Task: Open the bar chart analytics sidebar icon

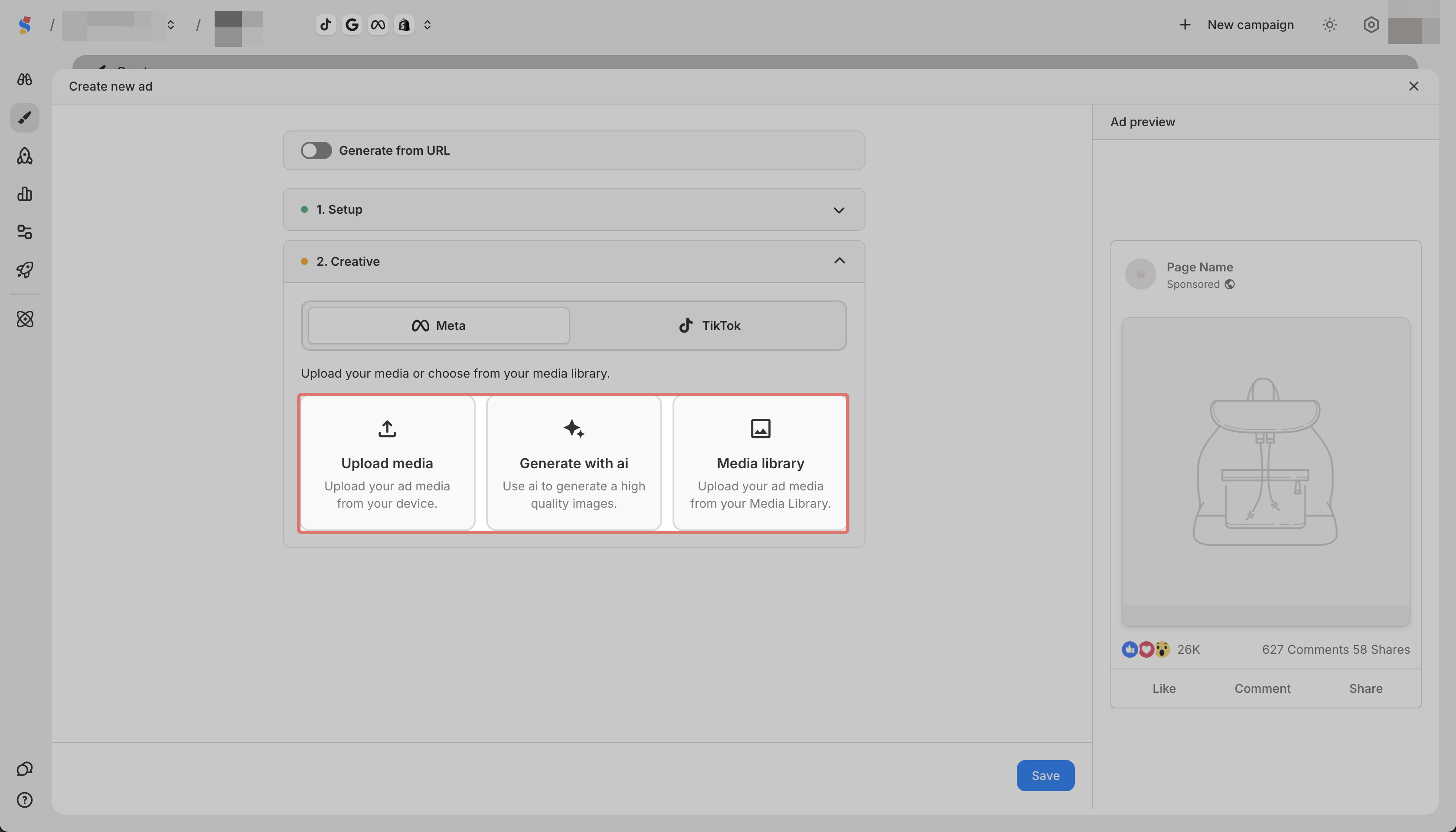Action: tap(25, 194)
